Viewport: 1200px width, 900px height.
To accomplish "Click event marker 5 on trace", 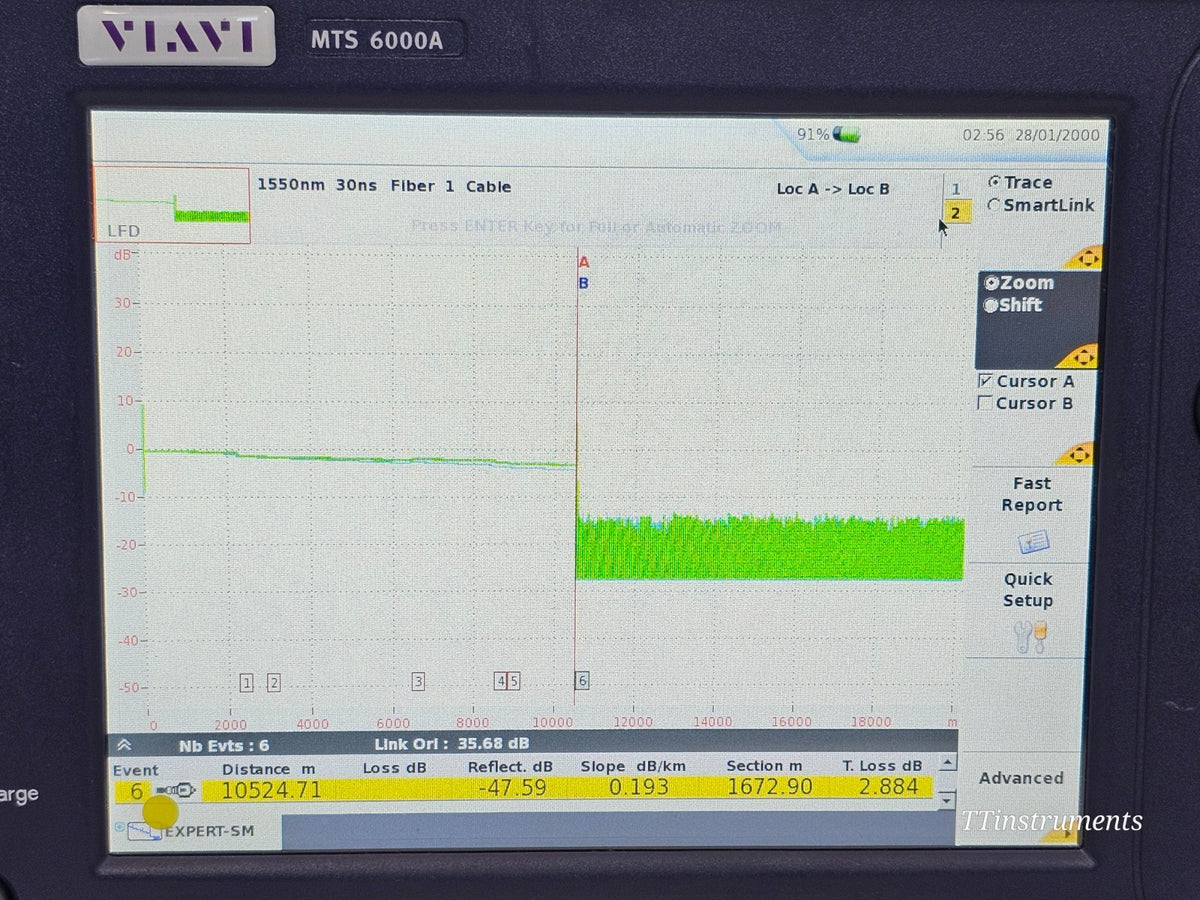I will tap(513, 682).
